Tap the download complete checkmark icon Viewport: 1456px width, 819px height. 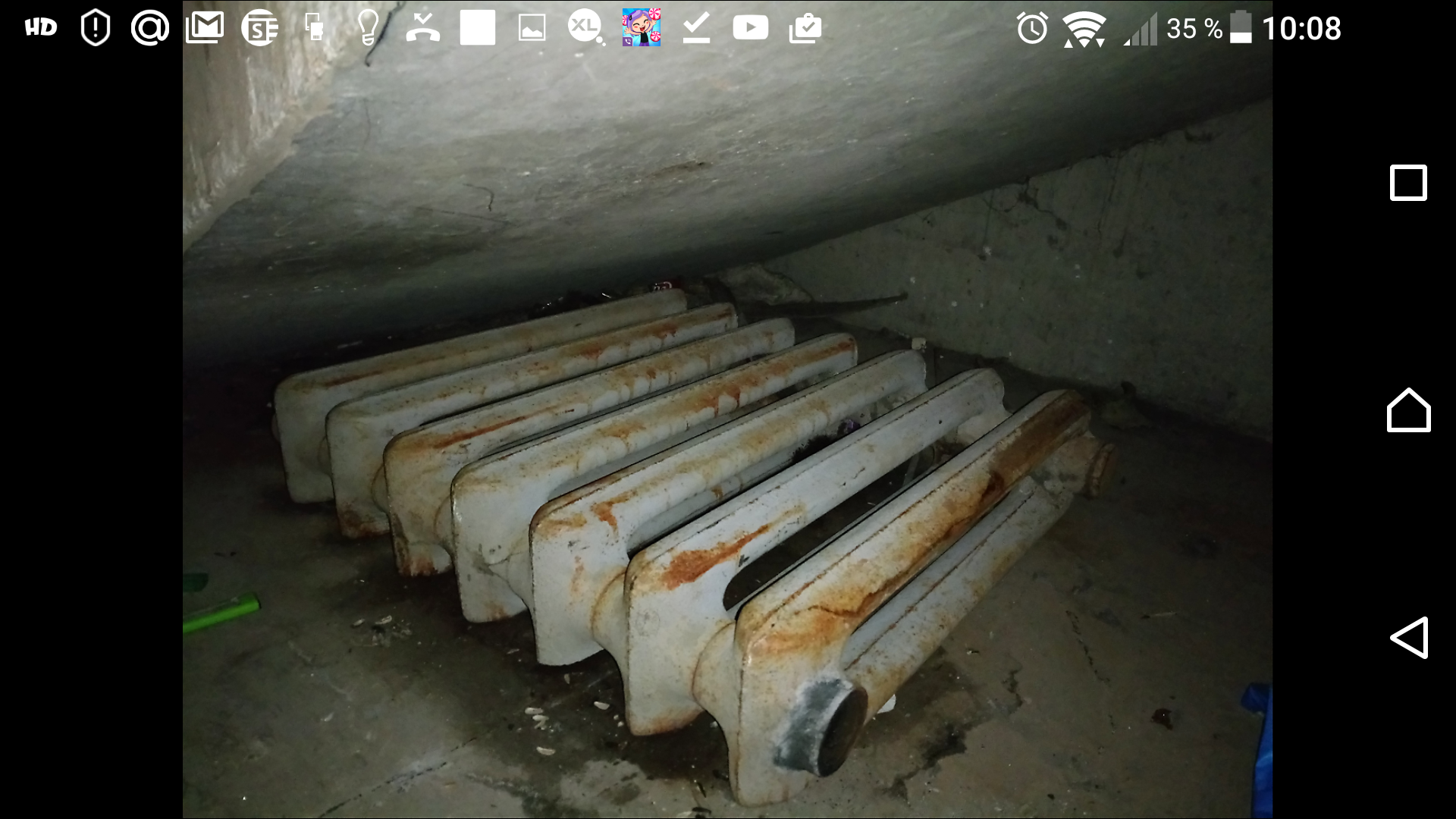click(x=696, y=28)
